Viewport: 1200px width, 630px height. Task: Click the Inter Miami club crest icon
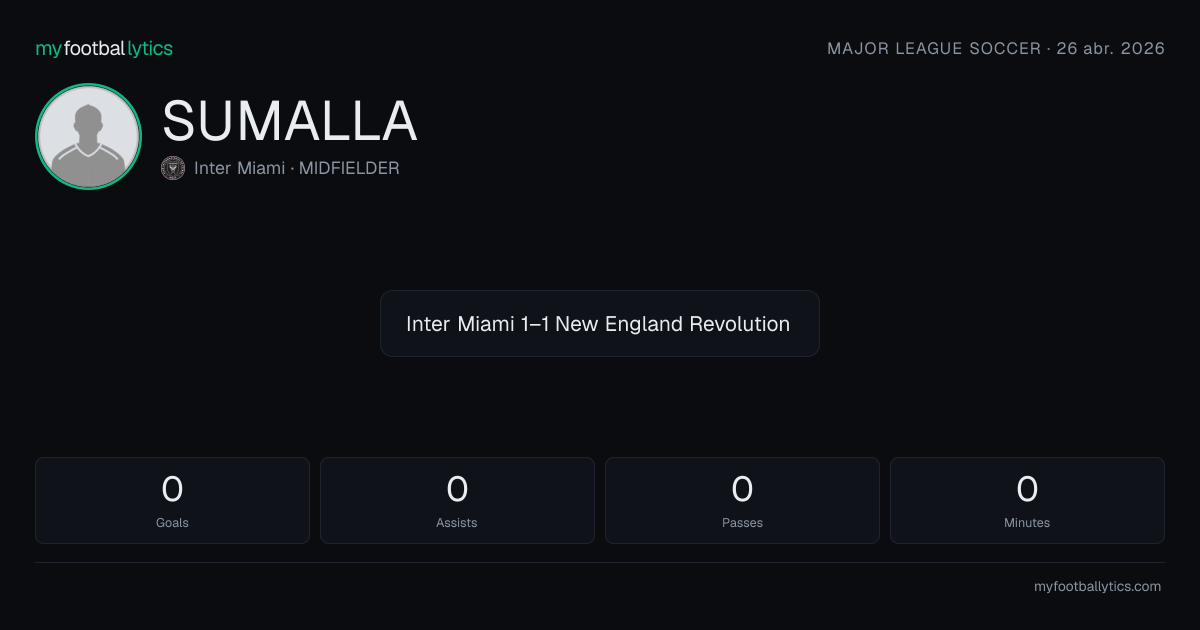click(x=173, y=168)
